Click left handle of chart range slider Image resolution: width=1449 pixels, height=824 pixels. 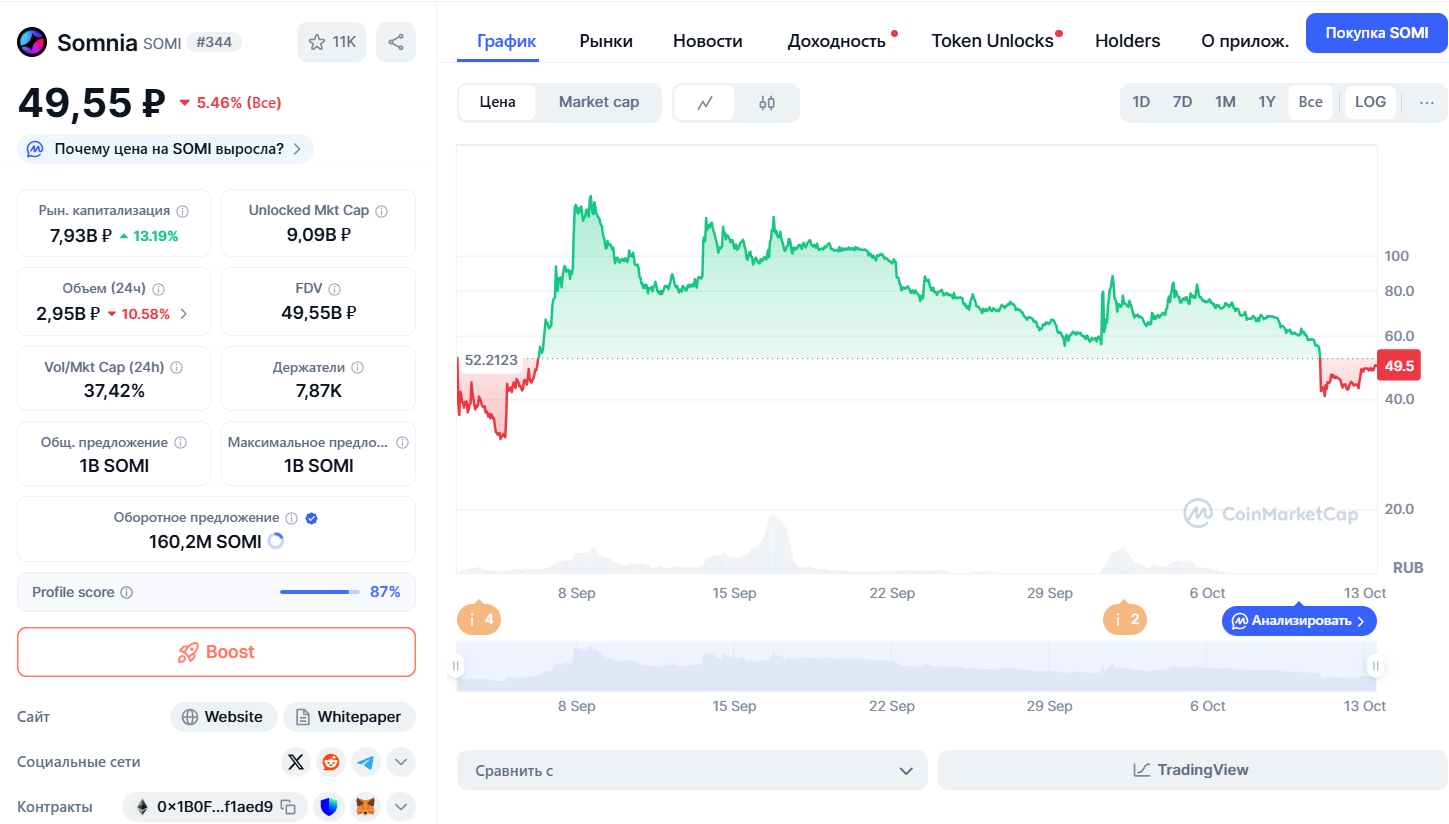pos(456,666)
